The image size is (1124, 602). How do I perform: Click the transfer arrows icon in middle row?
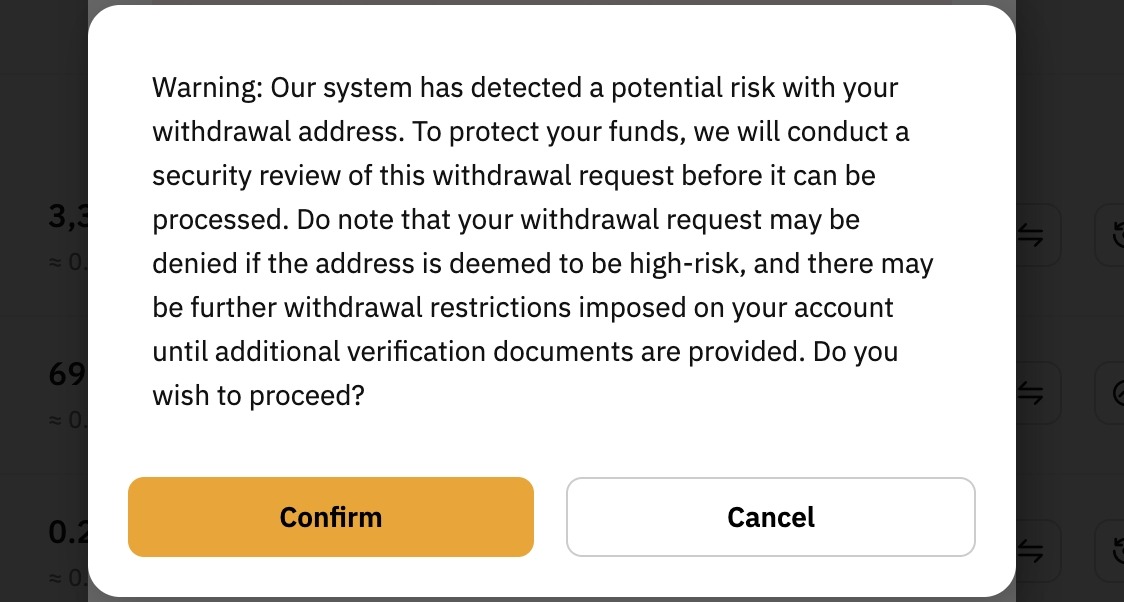1033,392
